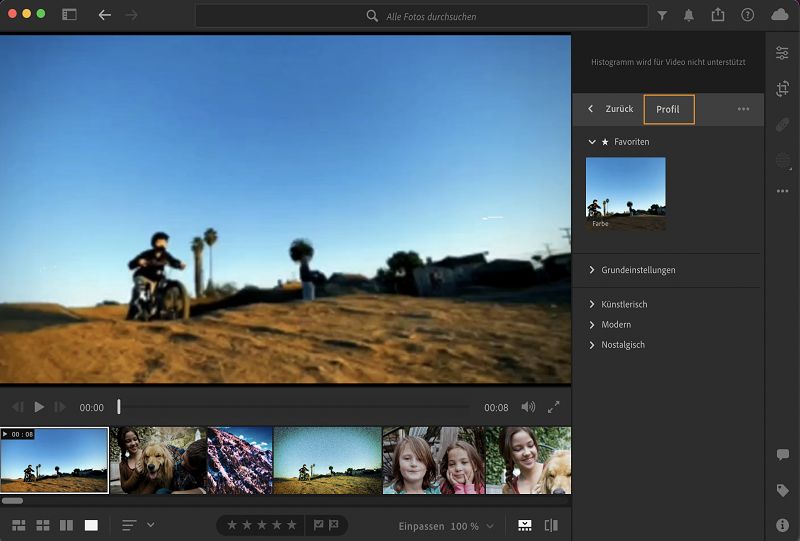Flag the video as picked
The image size is (800, 541).
318,525
